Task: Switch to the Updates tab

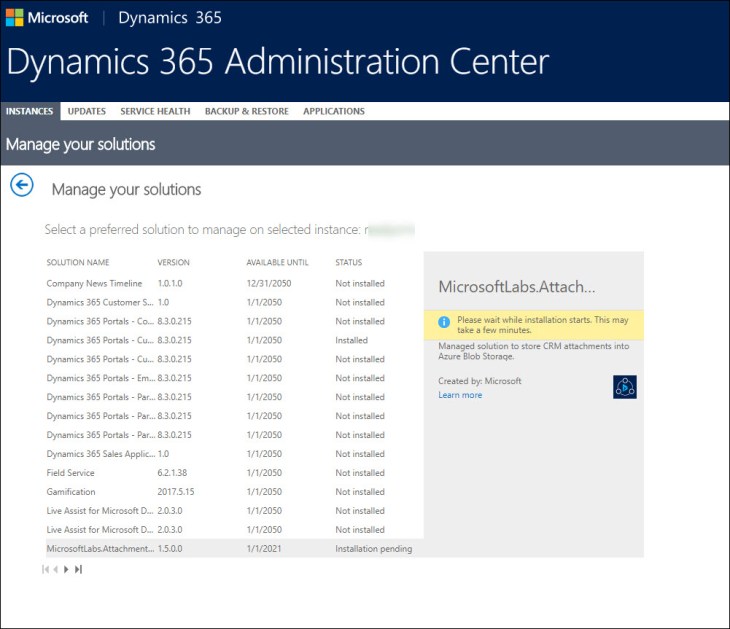Action: tap(87, 111)
